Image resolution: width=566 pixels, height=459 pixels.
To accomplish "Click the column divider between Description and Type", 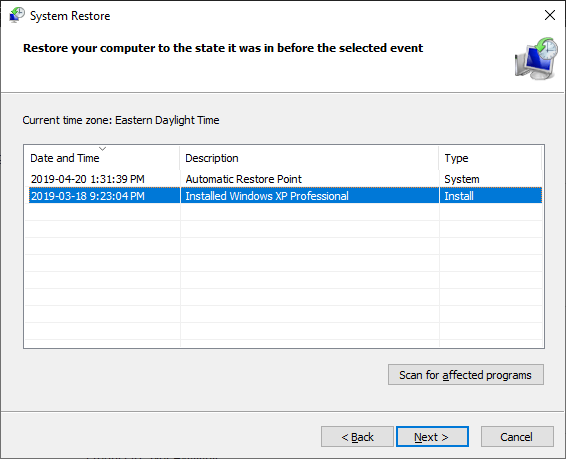I will 439,158.
